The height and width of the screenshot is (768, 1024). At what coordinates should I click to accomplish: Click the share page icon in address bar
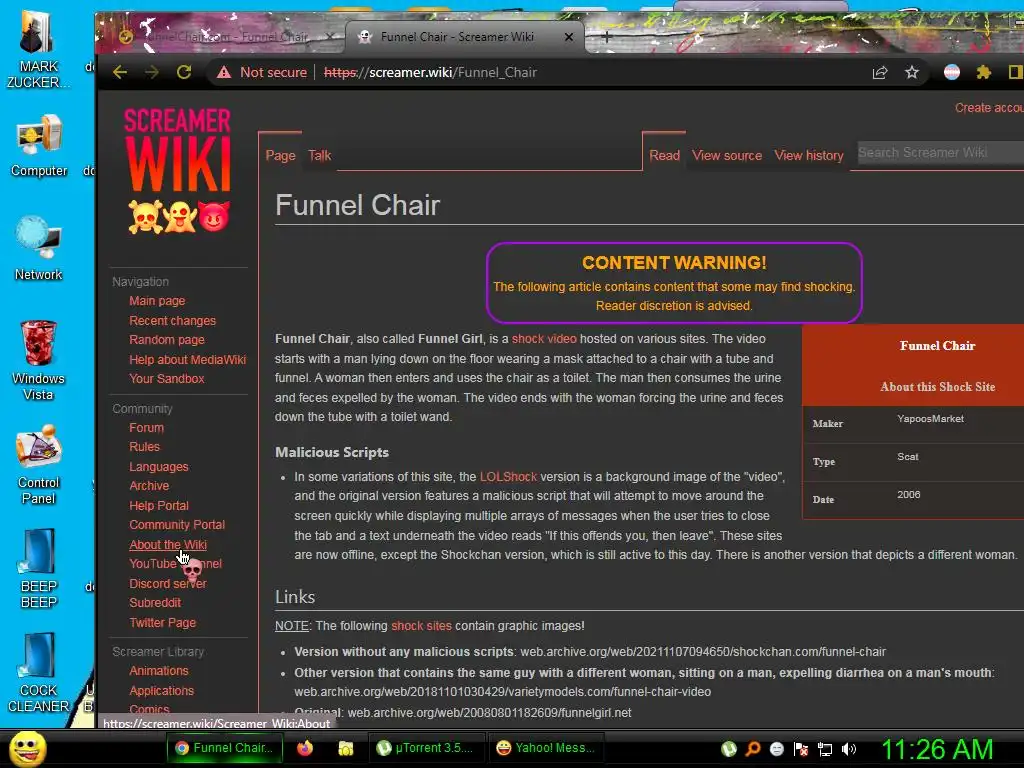coord(880,72)
